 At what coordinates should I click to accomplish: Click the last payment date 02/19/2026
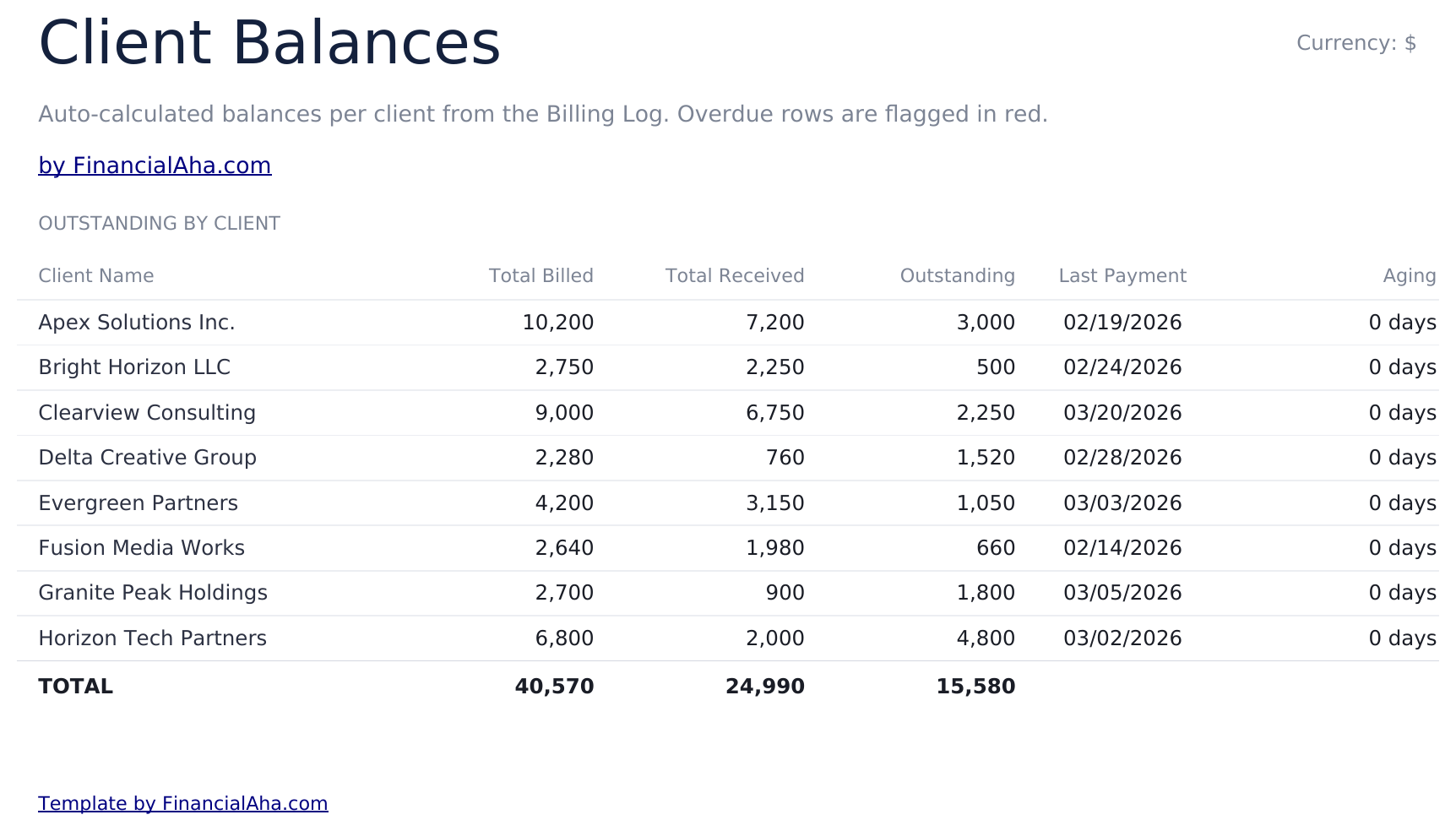coord(1122,323)
